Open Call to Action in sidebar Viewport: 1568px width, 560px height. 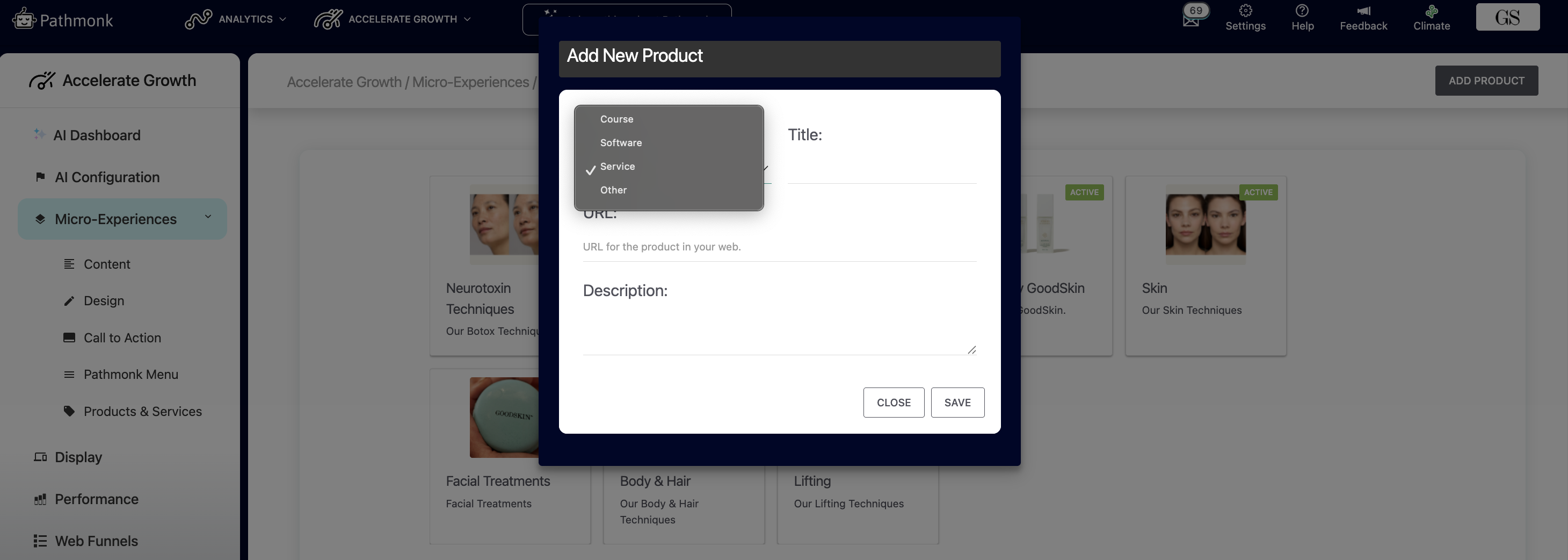pyautogui.click(x=122, y=338)
